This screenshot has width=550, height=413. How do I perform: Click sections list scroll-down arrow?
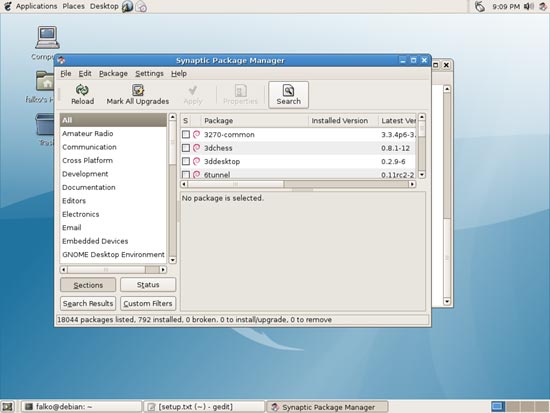[173, 260]
